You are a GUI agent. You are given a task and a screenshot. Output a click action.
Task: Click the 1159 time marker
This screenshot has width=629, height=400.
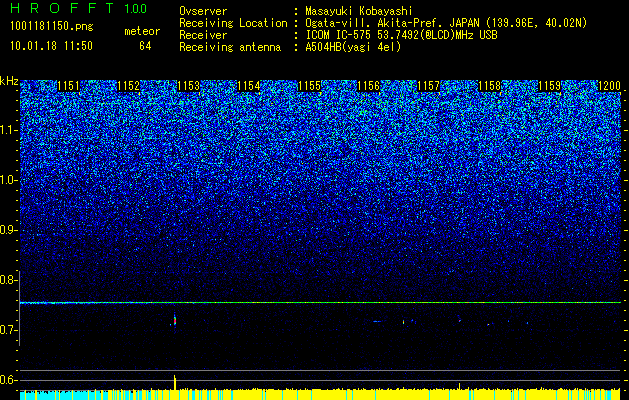pos(549,86)
